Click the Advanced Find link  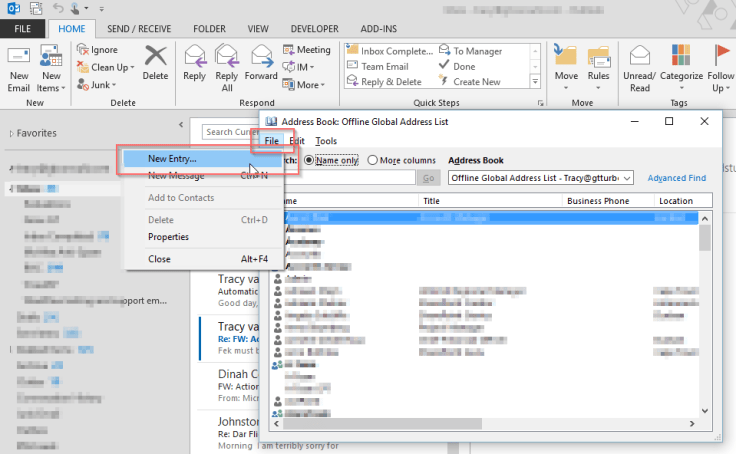click(x=676, y=178)
